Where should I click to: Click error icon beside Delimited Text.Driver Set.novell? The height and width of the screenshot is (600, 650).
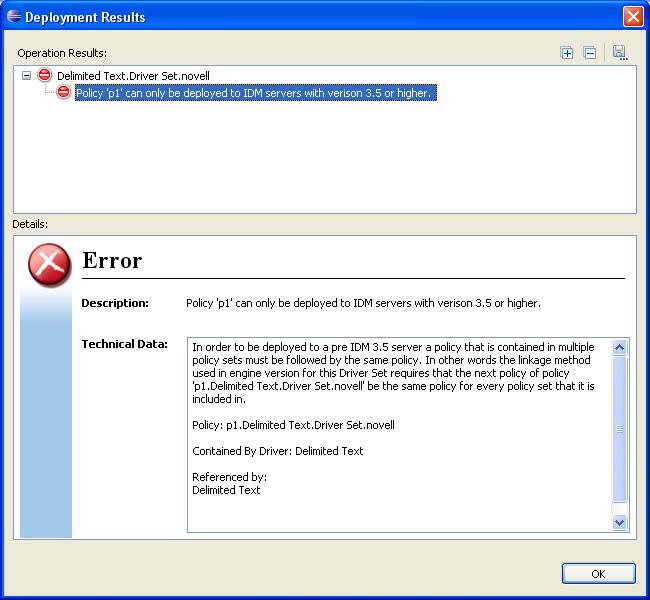[44, 75]
